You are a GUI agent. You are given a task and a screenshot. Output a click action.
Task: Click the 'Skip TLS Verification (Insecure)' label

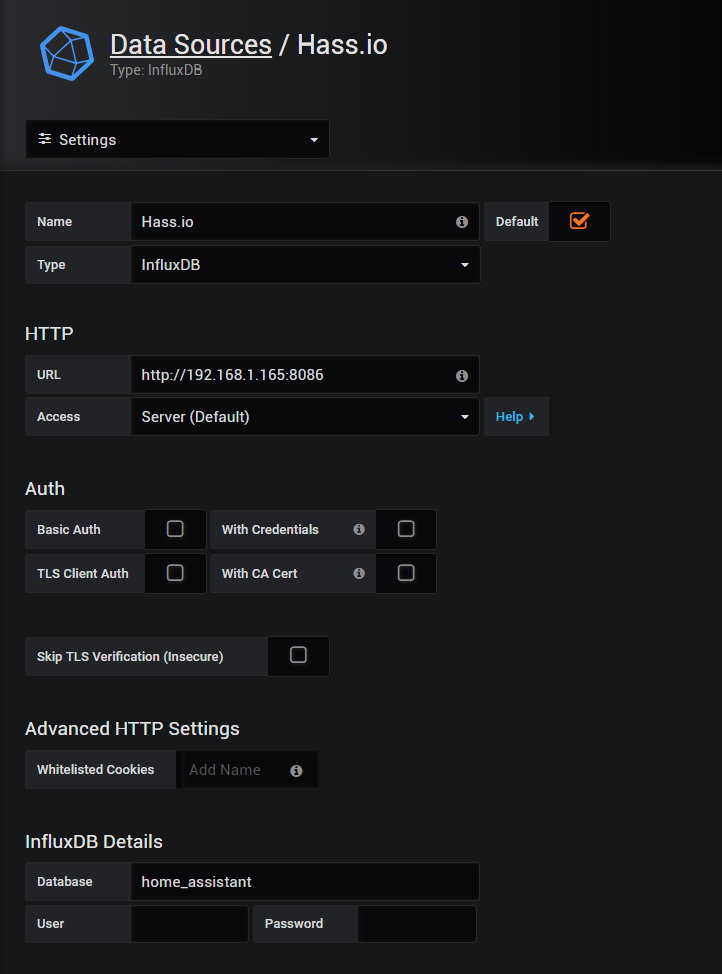click(130, 657)
